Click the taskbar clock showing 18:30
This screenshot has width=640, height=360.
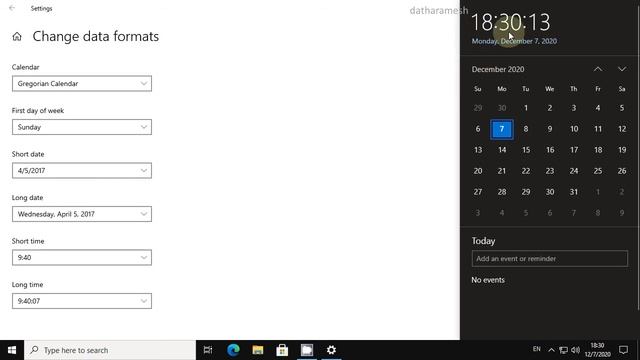pyautogui.click(x=597, y=350)
